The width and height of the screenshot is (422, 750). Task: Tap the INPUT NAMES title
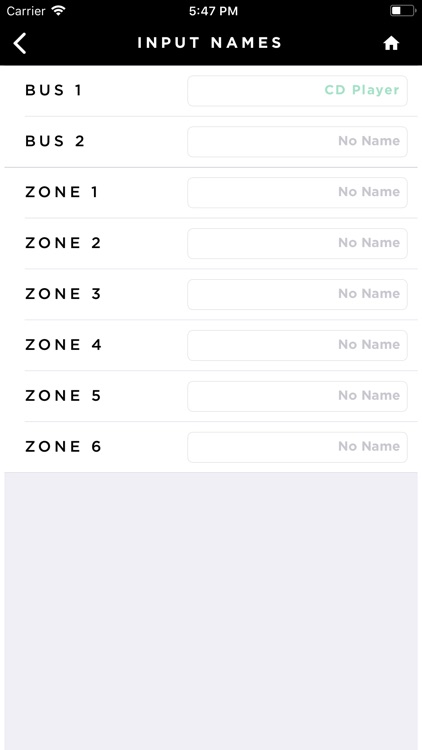210,43
